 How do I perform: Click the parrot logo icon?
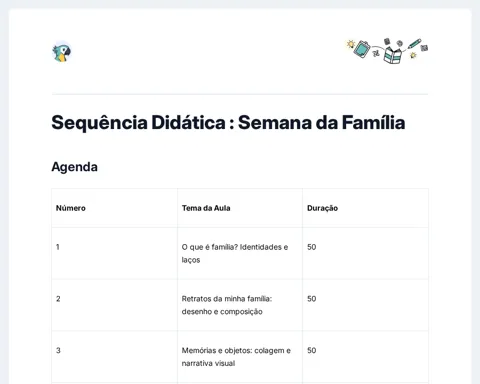62,53
